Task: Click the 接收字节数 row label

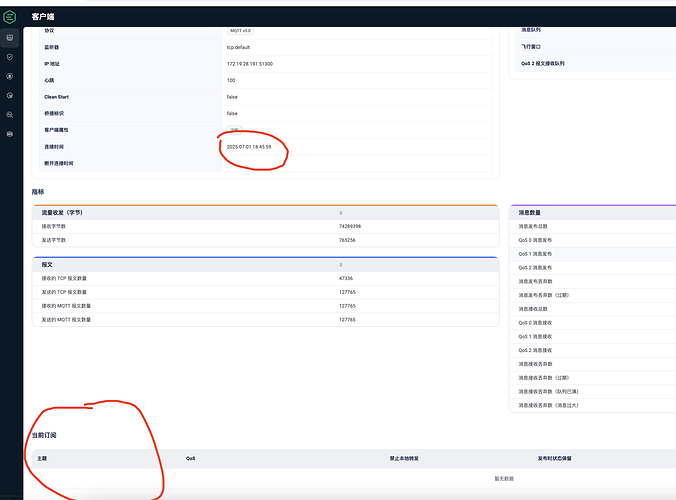Action: tap(53, 226)
